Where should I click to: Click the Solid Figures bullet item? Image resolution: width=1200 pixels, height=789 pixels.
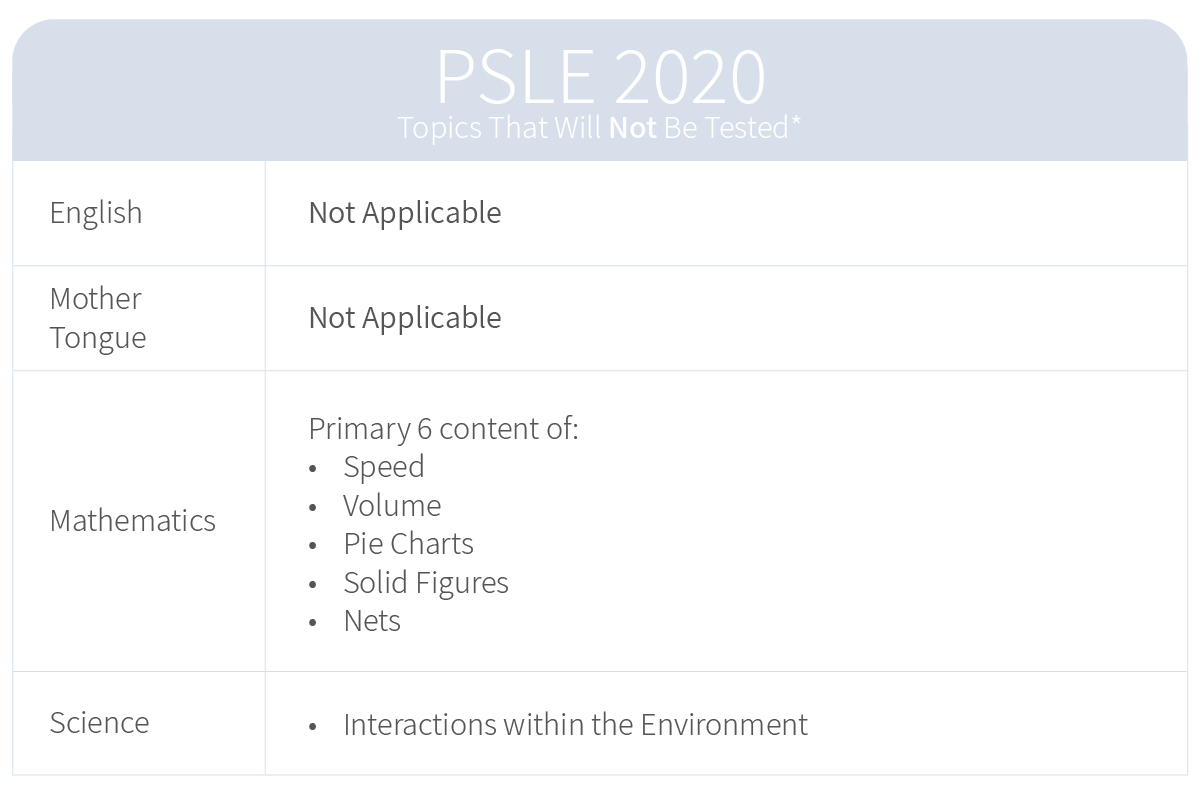click(426, 583)
